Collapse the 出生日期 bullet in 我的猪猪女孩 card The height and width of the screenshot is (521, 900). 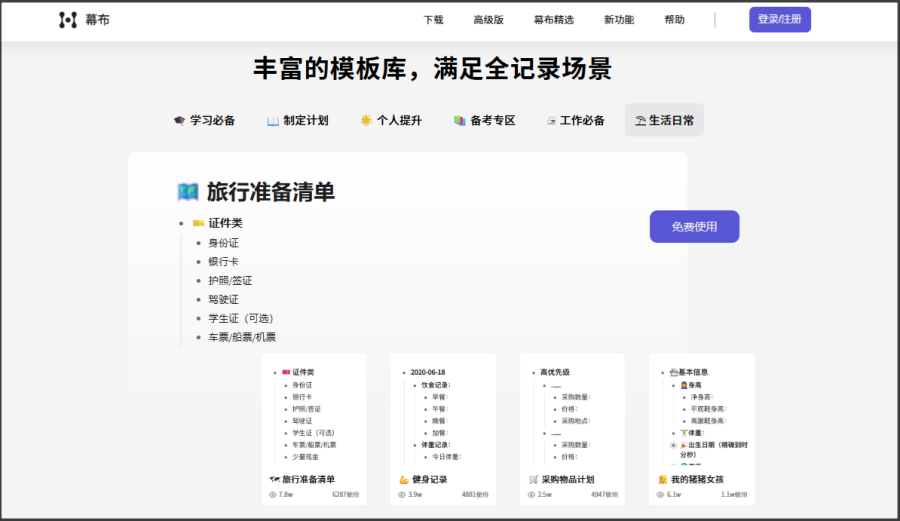tap(673, 445)
